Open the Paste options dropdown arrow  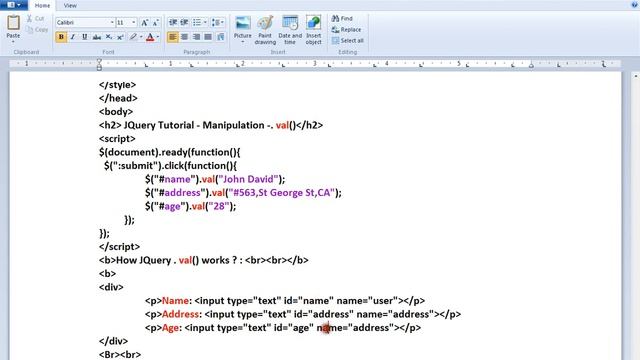pos(13,42)
